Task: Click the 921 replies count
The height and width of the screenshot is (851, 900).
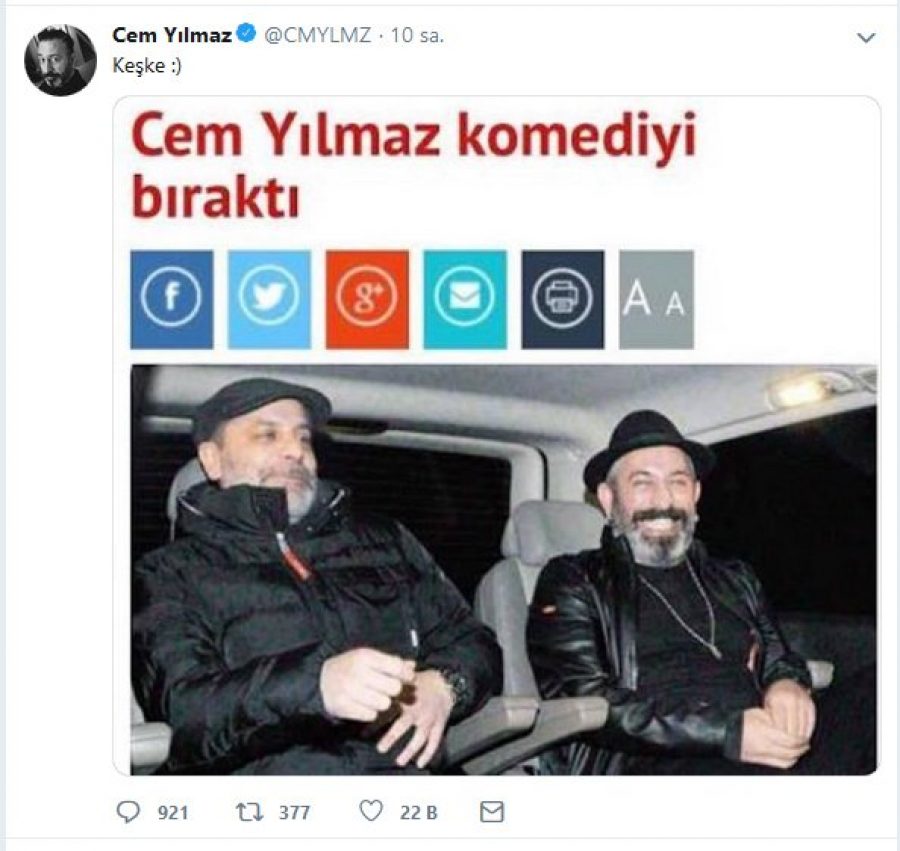Action: [x=173, y=813]
